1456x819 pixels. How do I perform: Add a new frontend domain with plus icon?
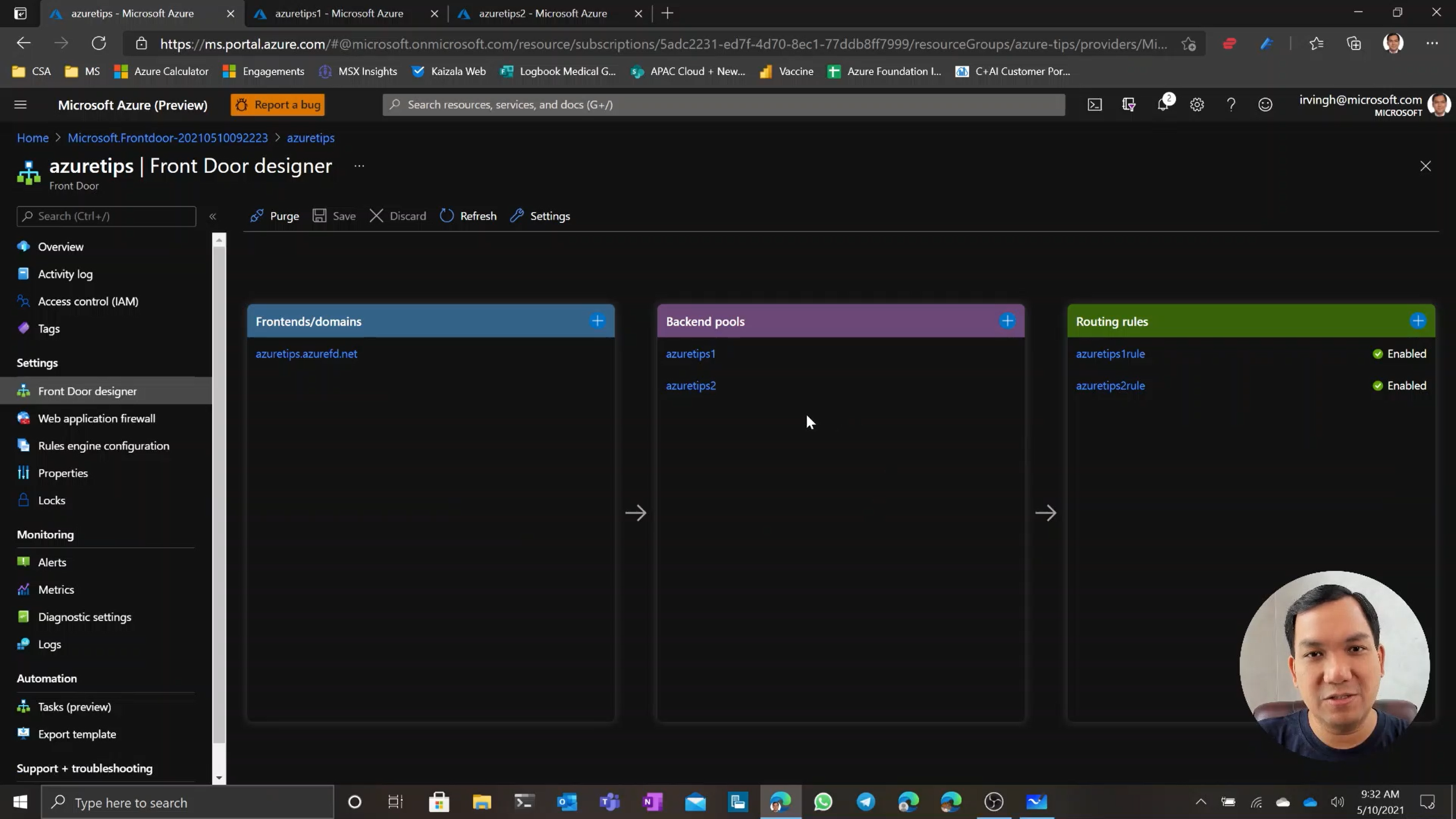[597, 321]
